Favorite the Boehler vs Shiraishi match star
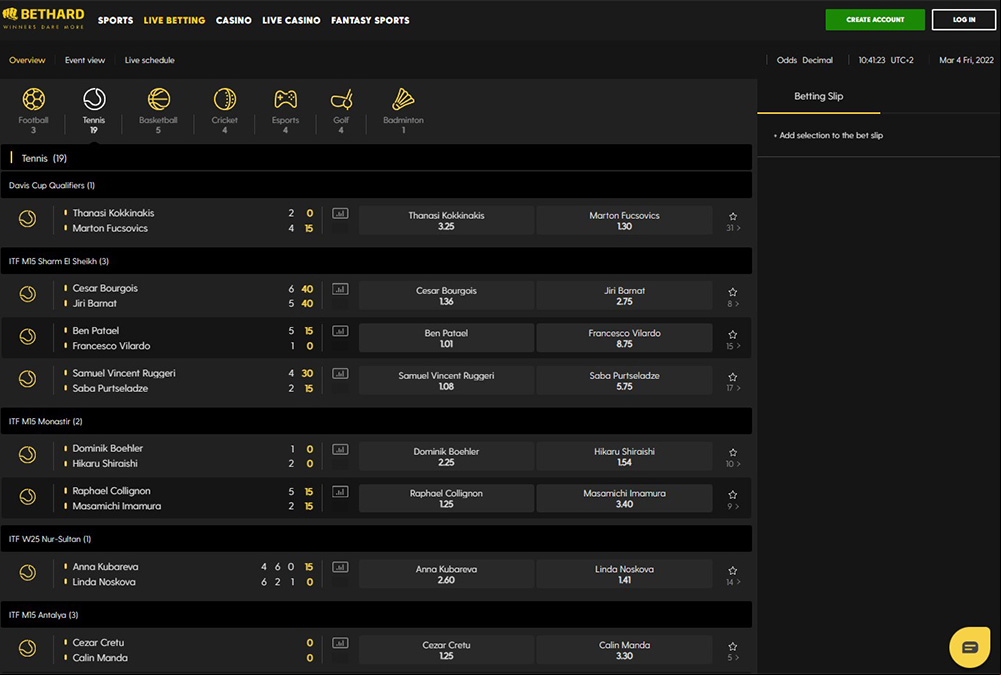Screen dimensions: 1001x675 [x=733, y=453]
